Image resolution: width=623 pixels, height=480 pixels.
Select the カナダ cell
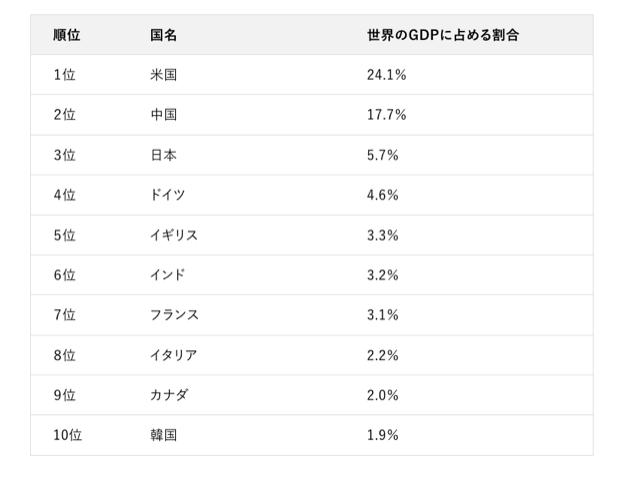click(167, 395)
